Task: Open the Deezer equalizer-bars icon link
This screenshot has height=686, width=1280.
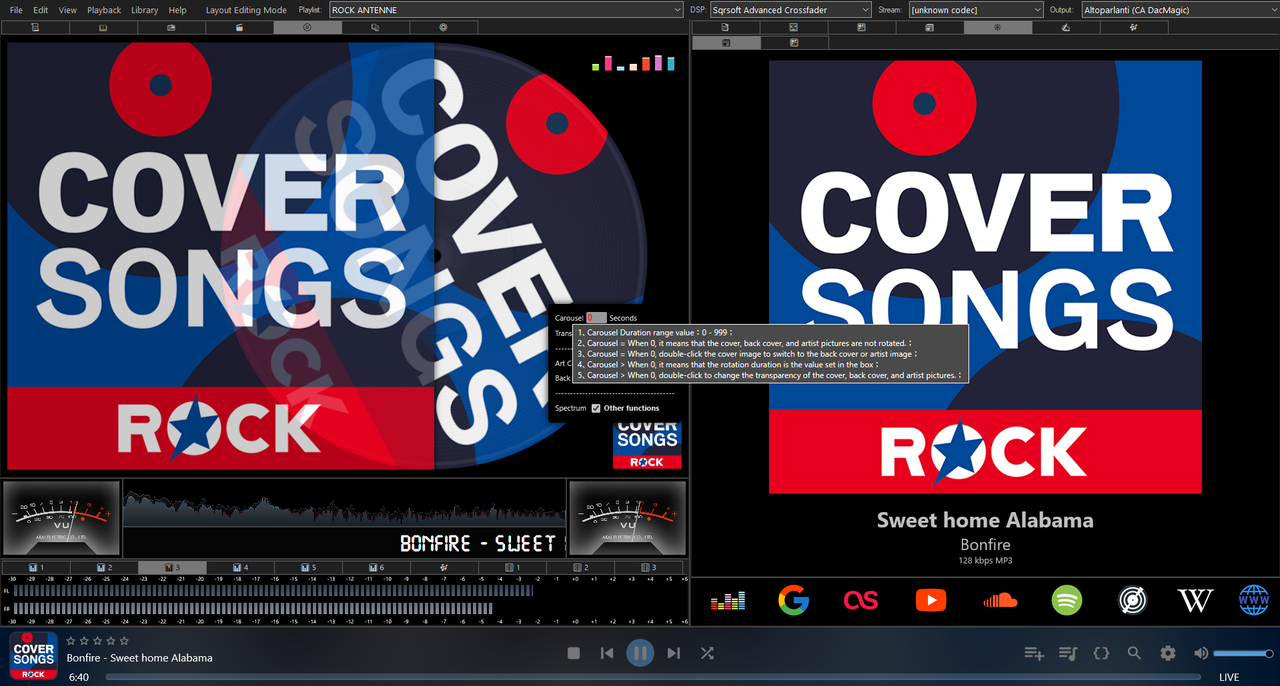Action: tap(728, 600)
